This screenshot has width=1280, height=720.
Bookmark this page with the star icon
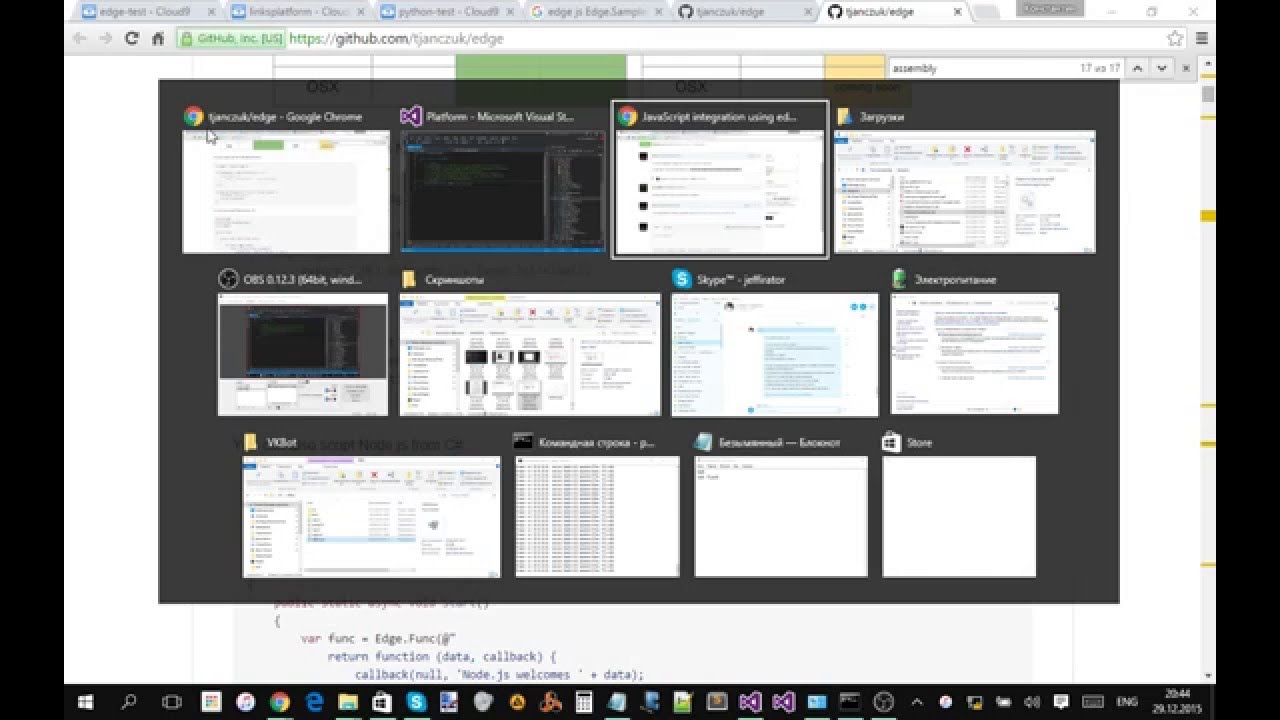tap(1176, 38)
